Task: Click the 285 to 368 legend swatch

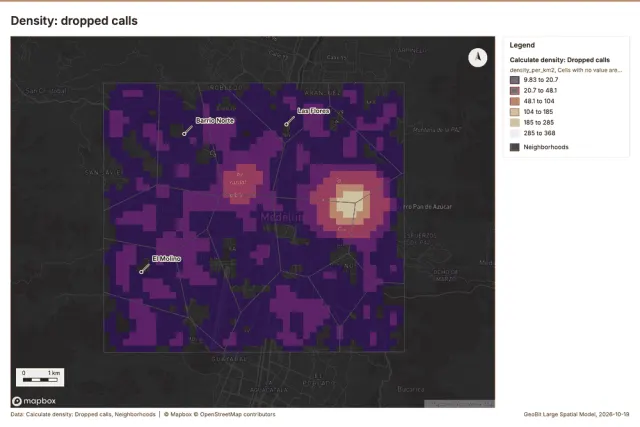Action: (x=515, y=133)
